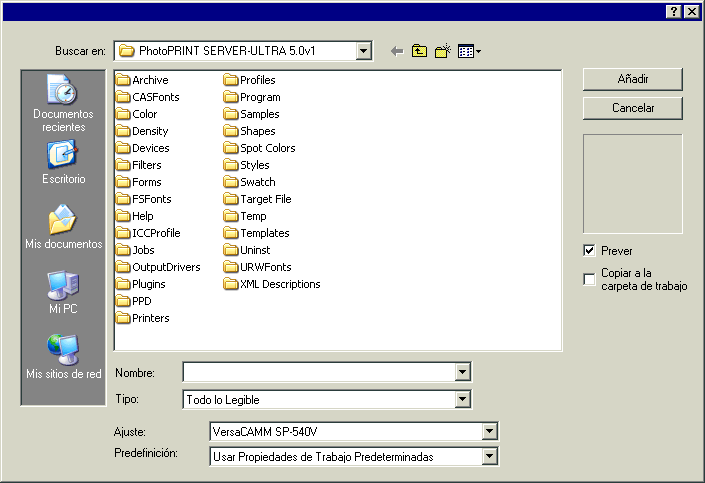Select the XML Descriptions folder
The width and height of the screenshot is (705, 483).
[x=272, y=284]
